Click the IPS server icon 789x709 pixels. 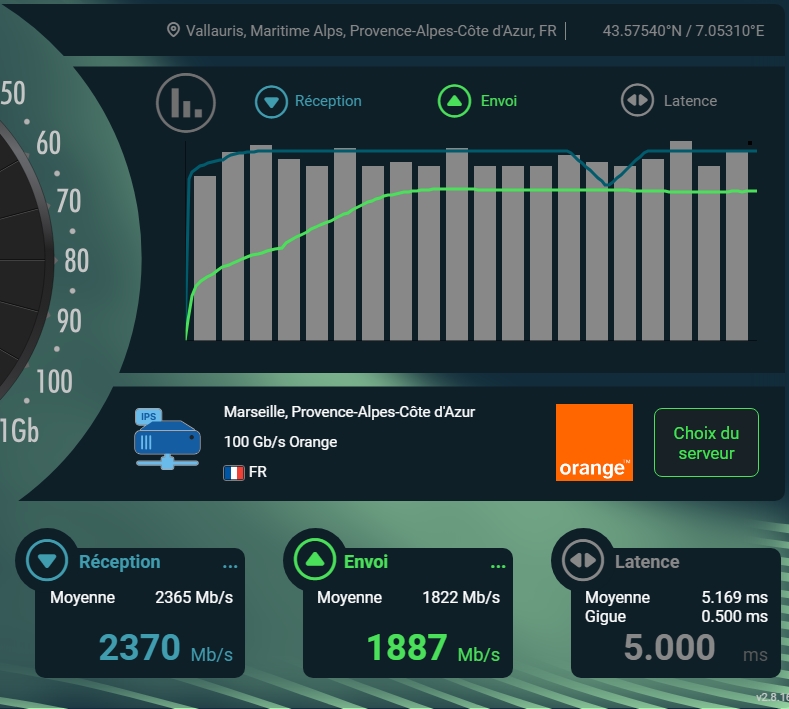[x=166, y=438]
